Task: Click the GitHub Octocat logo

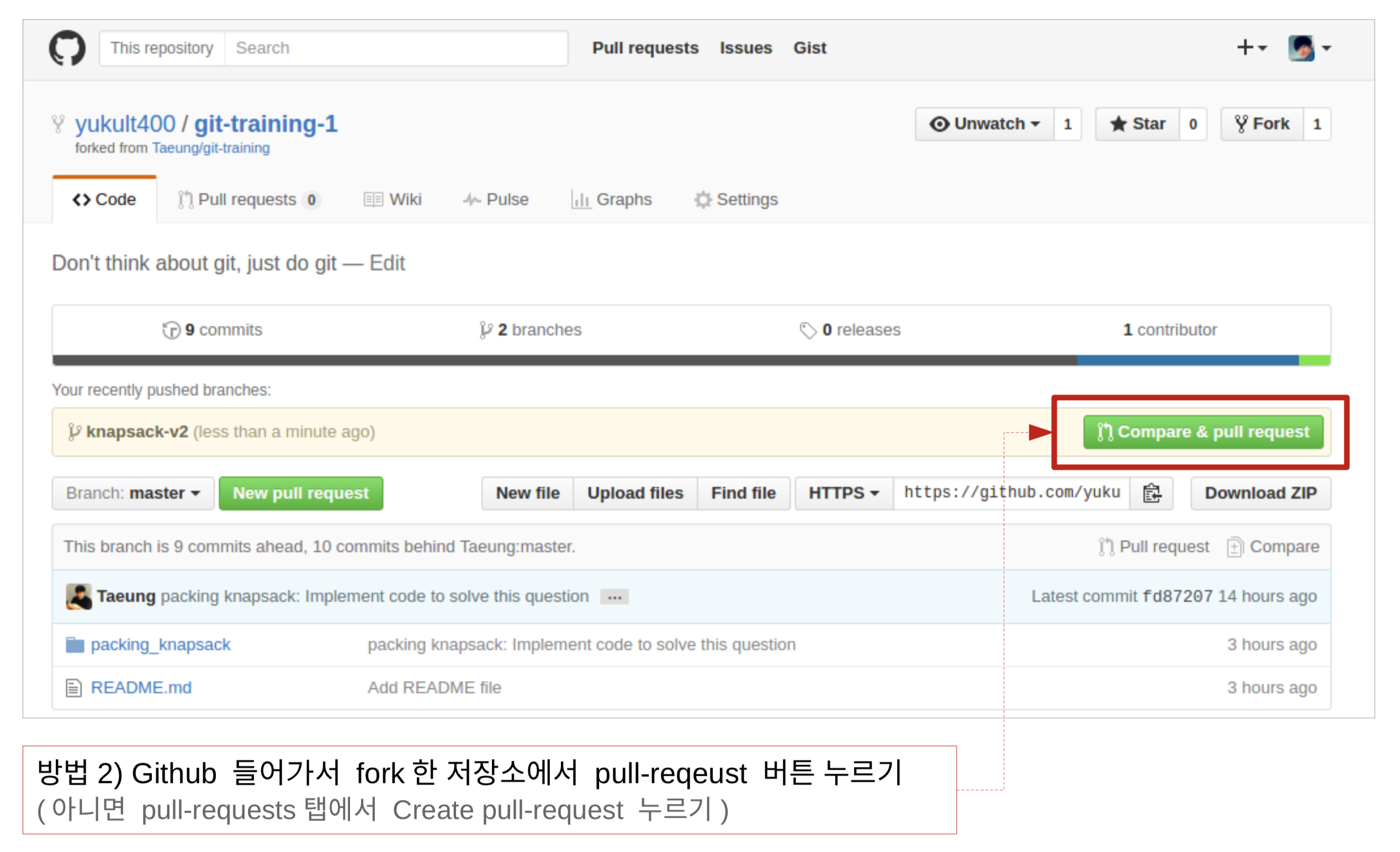Action: 67,48
